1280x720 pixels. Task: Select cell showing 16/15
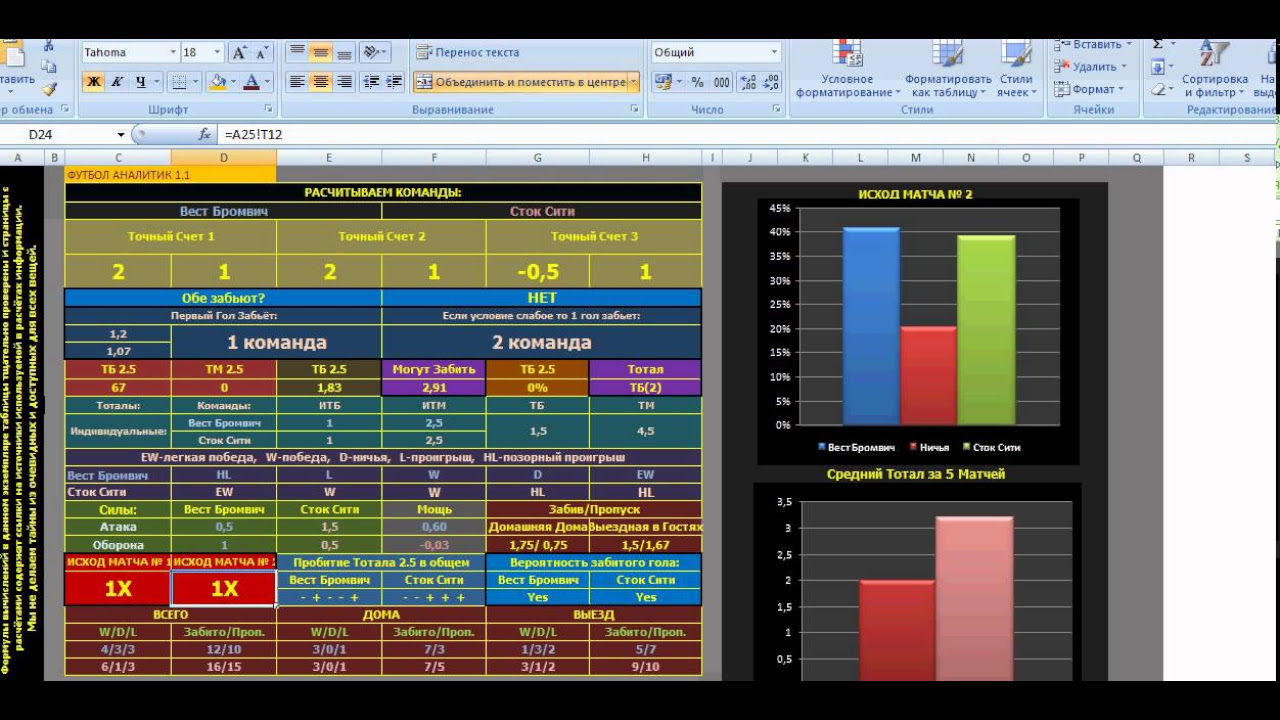[x=224, y=667]
